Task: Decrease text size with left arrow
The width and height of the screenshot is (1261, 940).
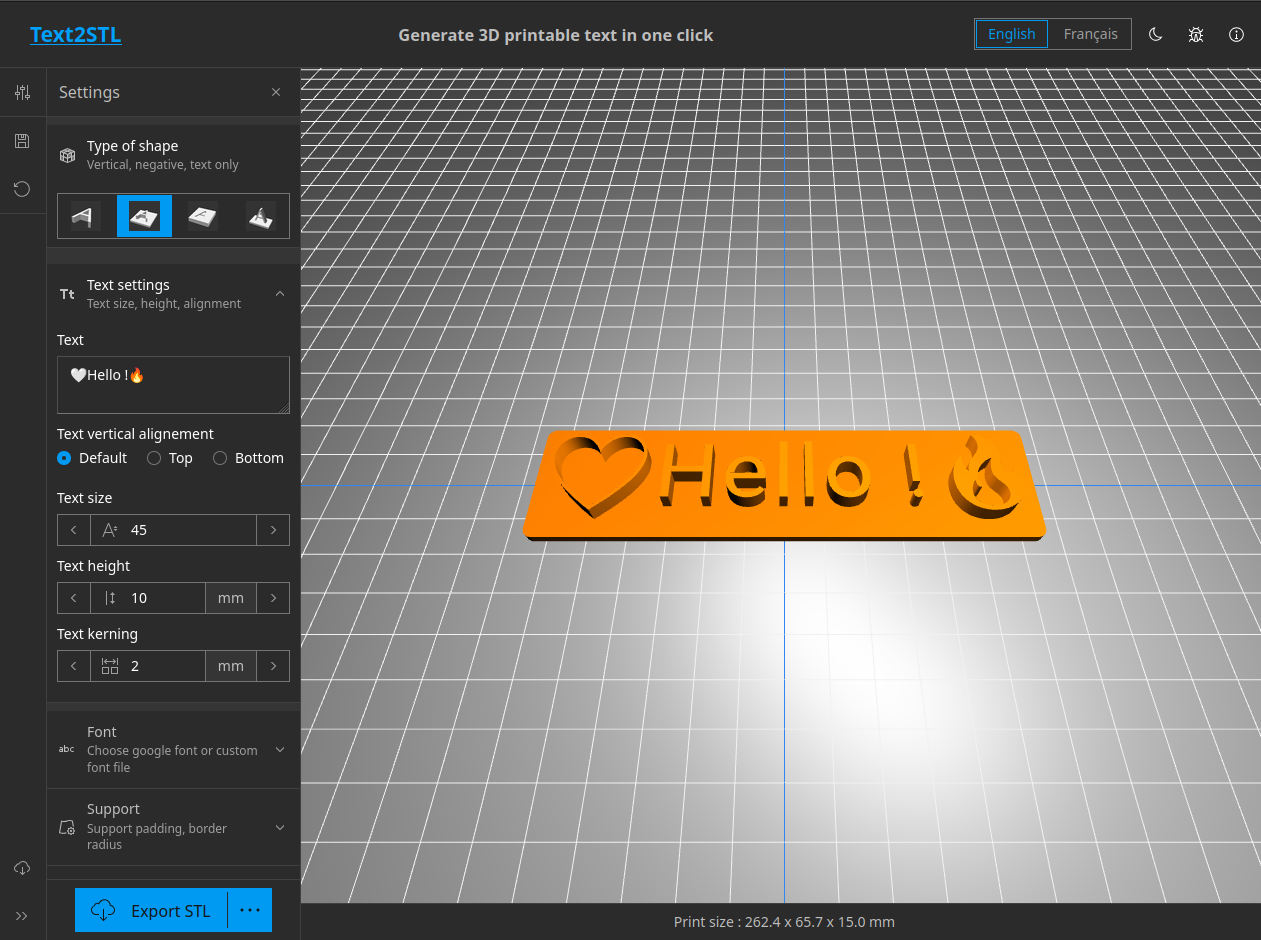Action: [74, 530]
